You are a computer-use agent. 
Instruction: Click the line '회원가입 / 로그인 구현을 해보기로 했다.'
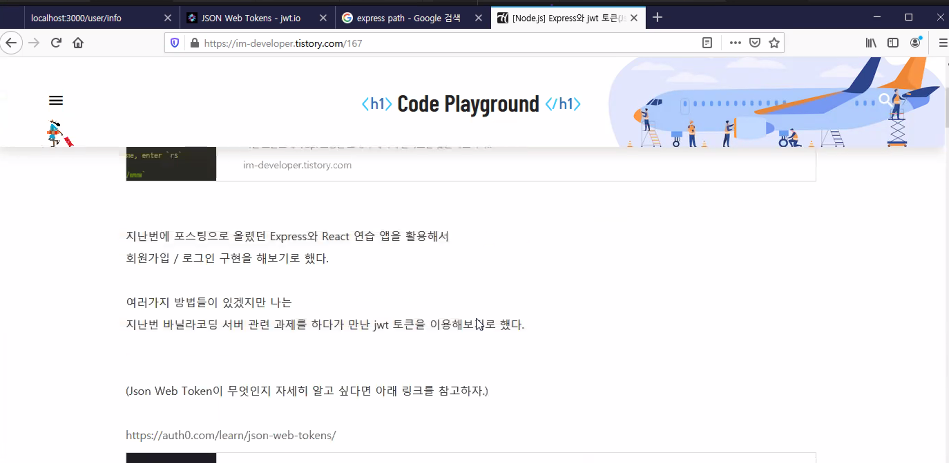tap(227, 258)
